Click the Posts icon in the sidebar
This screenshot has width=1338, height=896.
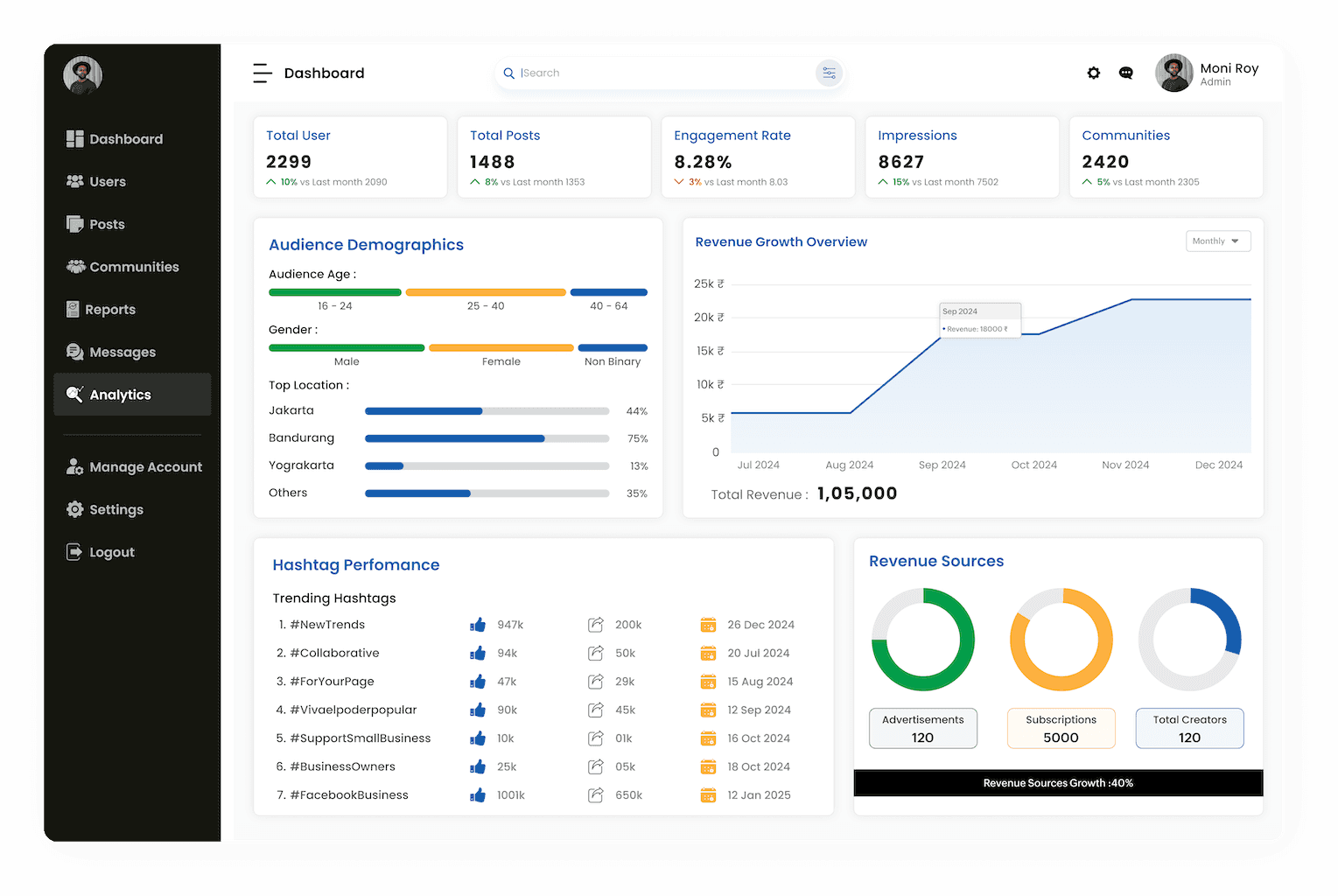coord(75,224)
